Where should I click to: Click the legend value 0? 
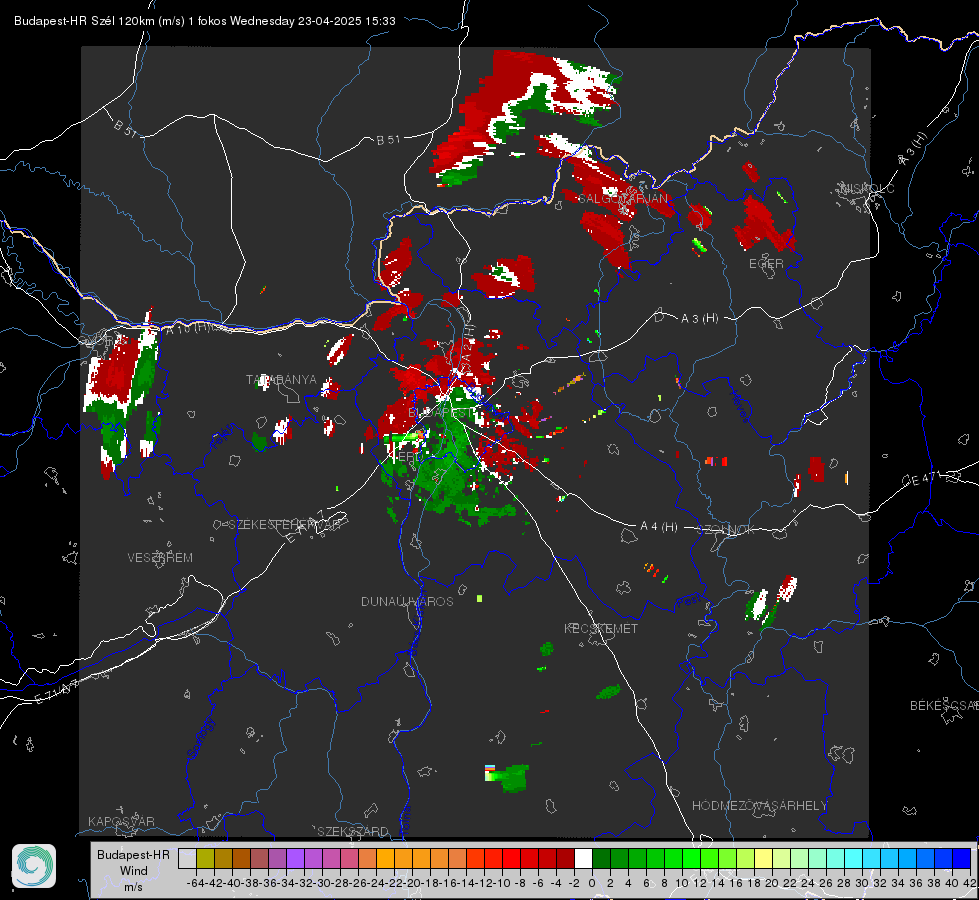(x=592, y=884)
